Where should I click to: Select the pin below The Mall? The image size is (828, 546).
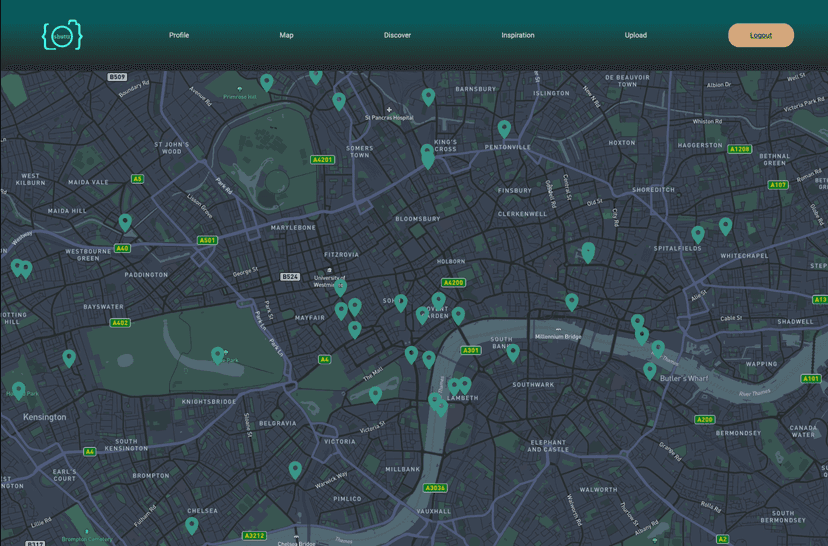tap(375, 395)
